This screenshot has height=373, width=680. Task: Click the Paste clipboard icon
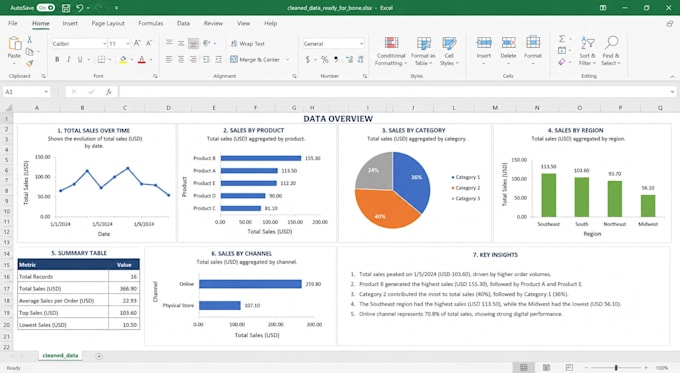[x=14, y=43]
